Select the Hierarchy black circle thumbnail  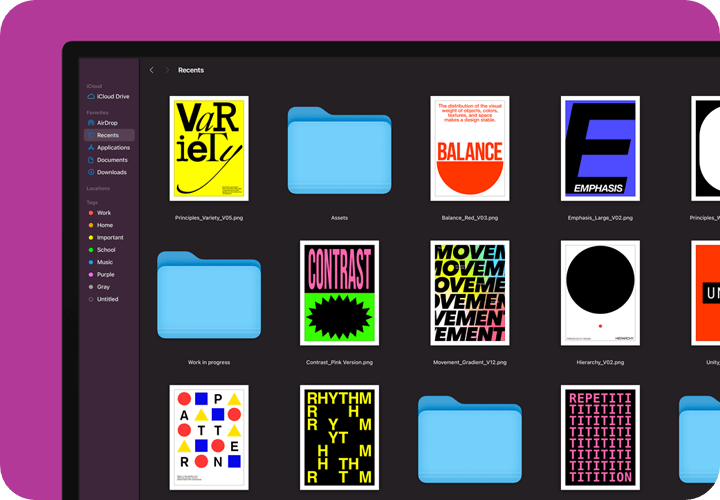coord(600,293)
